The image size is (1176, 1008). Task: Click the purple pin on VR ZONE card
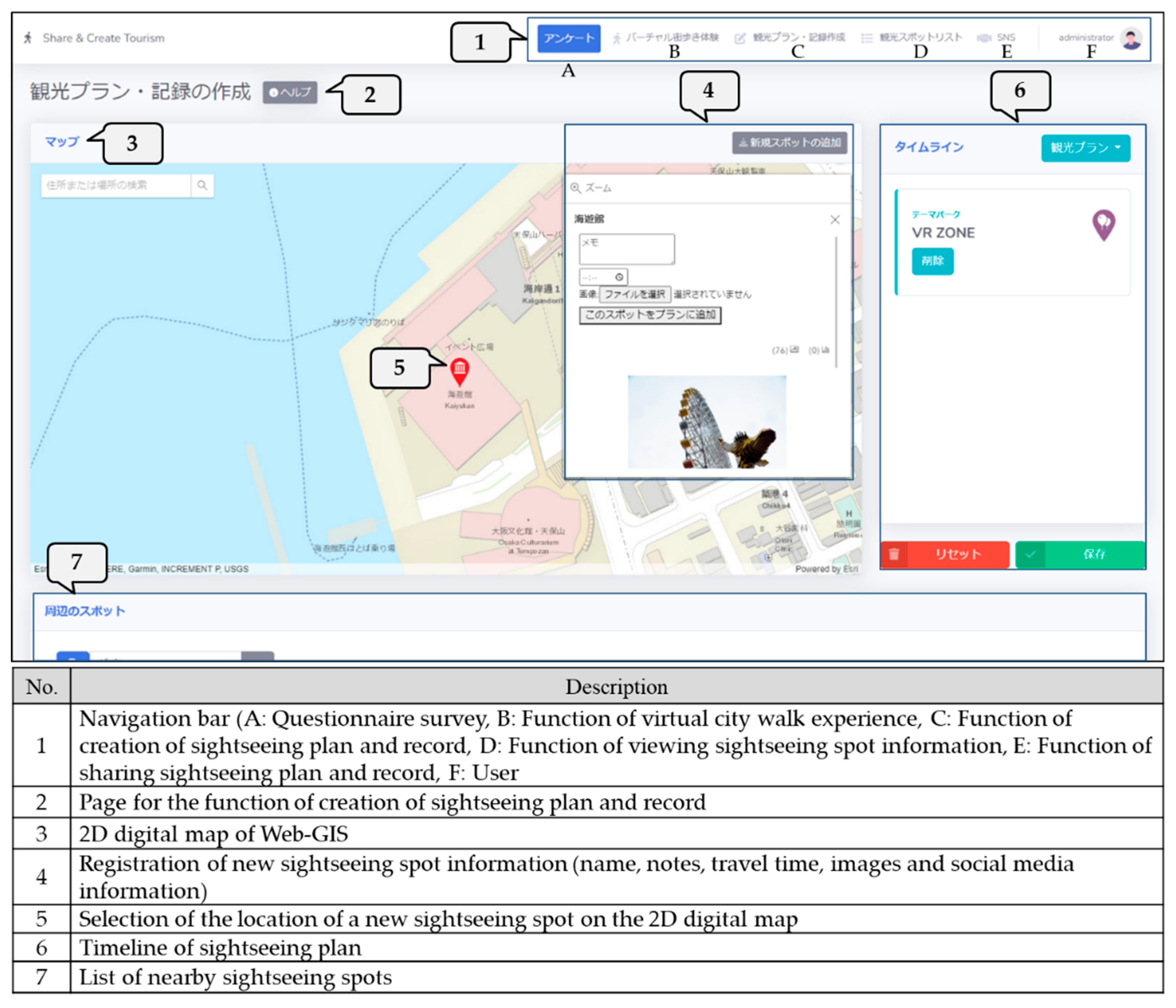pyautogui.click(x=1103, y=225)
